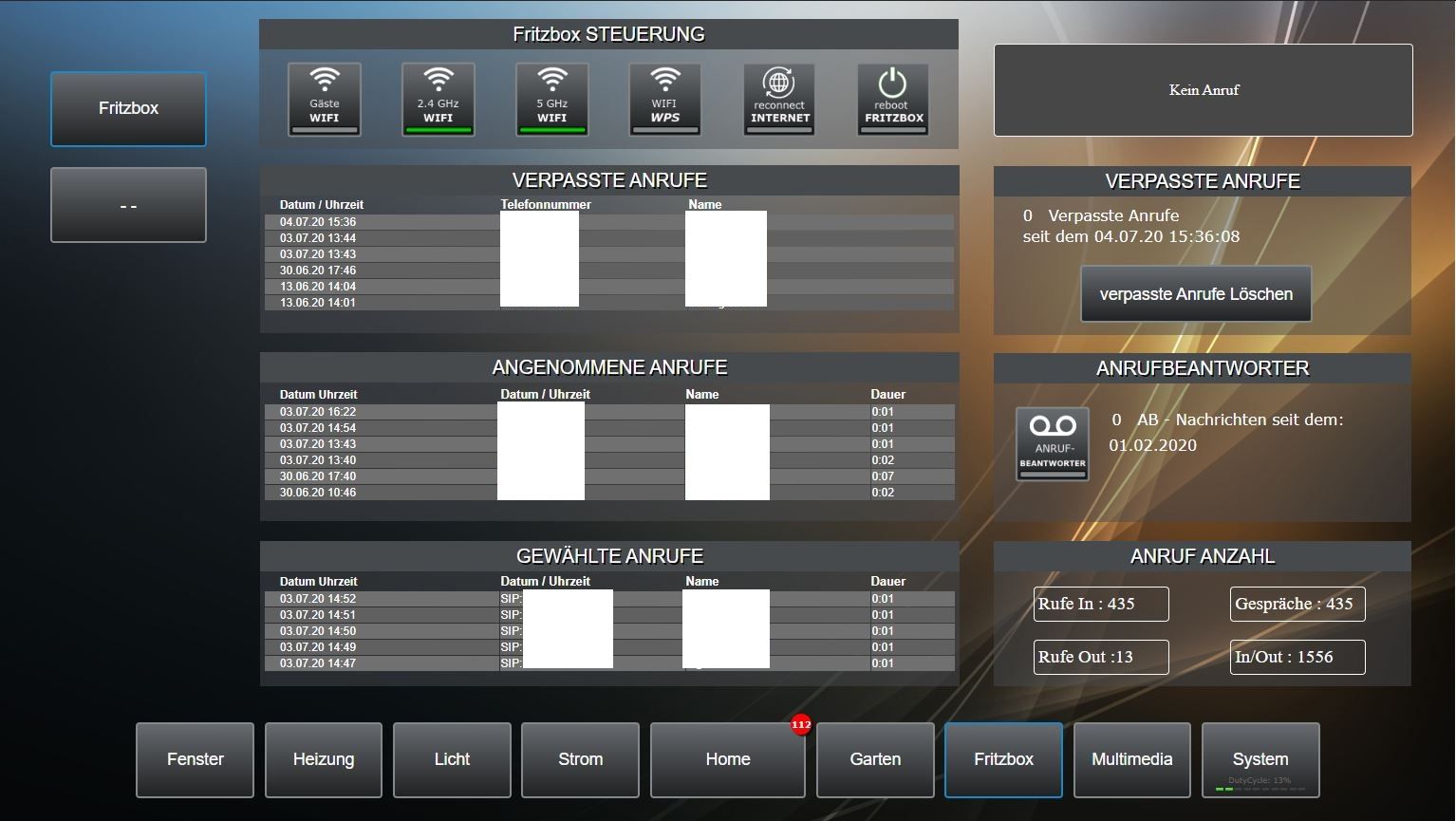The width and height of the screenshot is (1456, 821).
Task: Click the reconnect INTERNET icon
Action: point(779,100)
